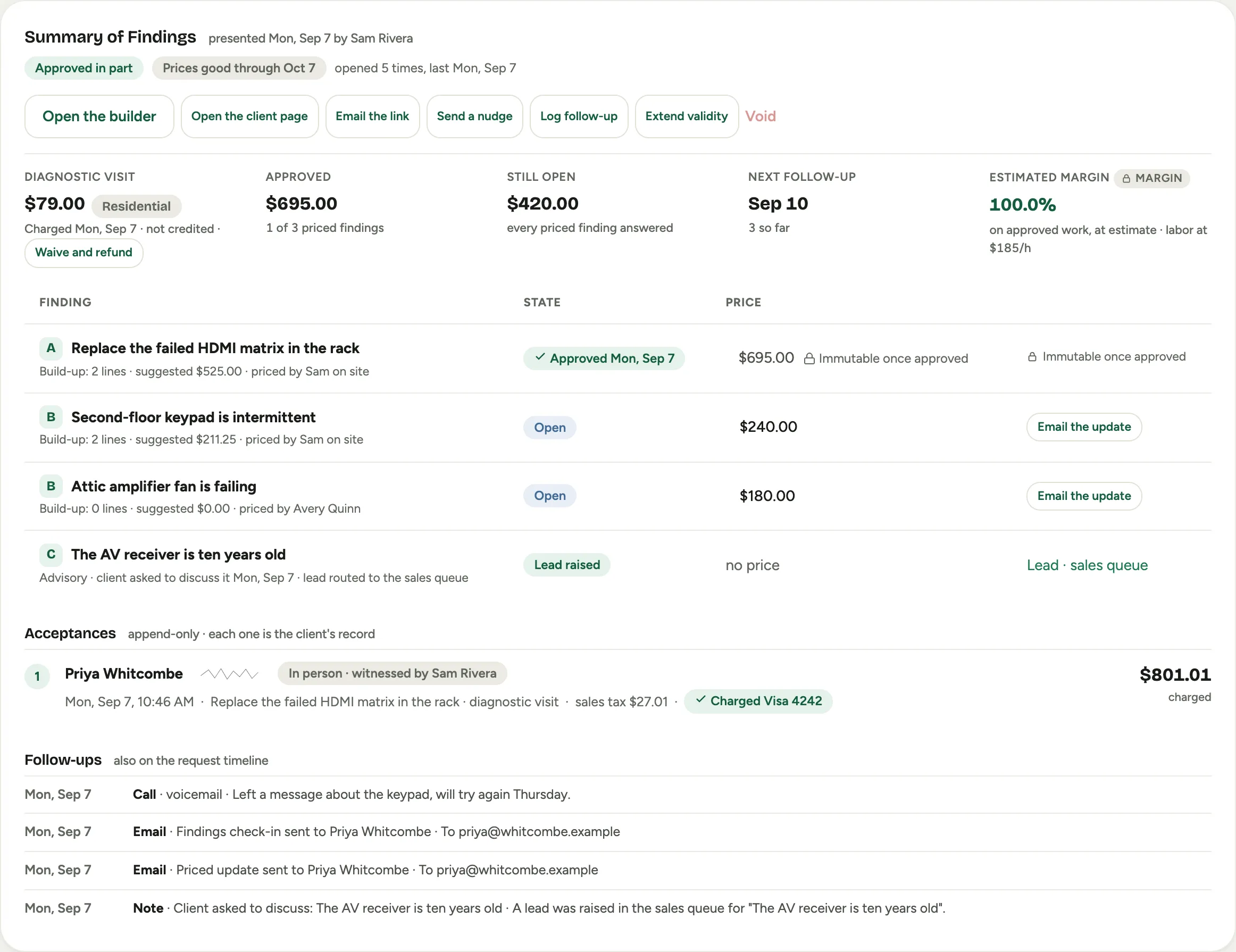The width and height of the screenshot is (1236, 952).
Task: Email the update for the $180.00 amplifier fan finding
Action: (x=1084, y=496)
